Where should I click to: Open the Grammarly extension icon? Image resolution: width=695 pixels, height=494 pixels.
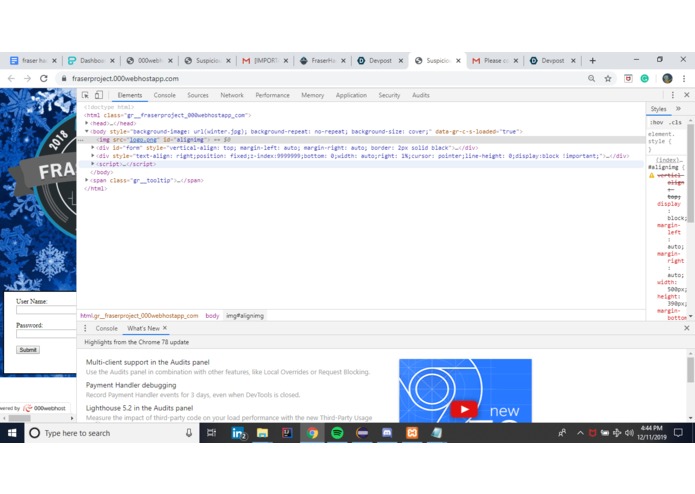[644, 78]
